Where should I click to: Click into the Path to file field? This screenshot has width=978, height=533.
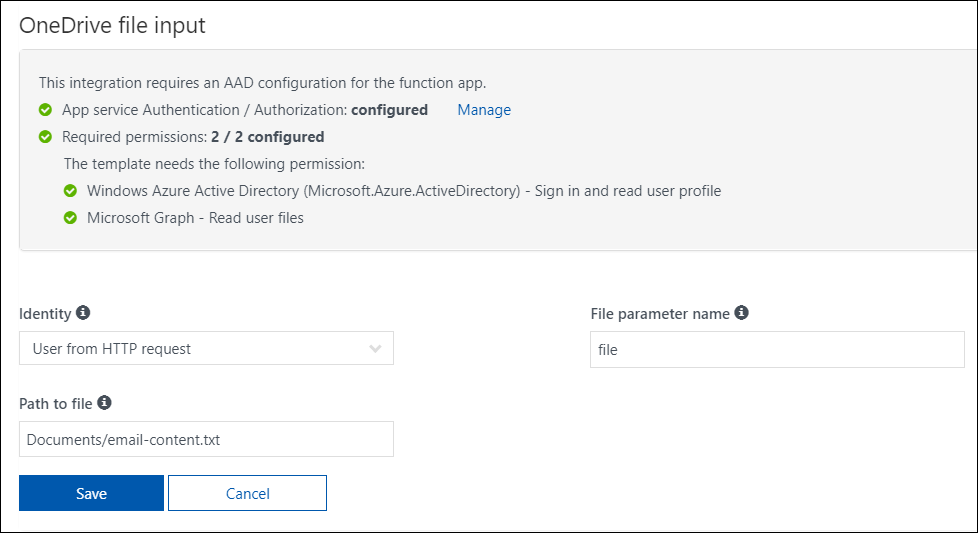coord(205,439)
